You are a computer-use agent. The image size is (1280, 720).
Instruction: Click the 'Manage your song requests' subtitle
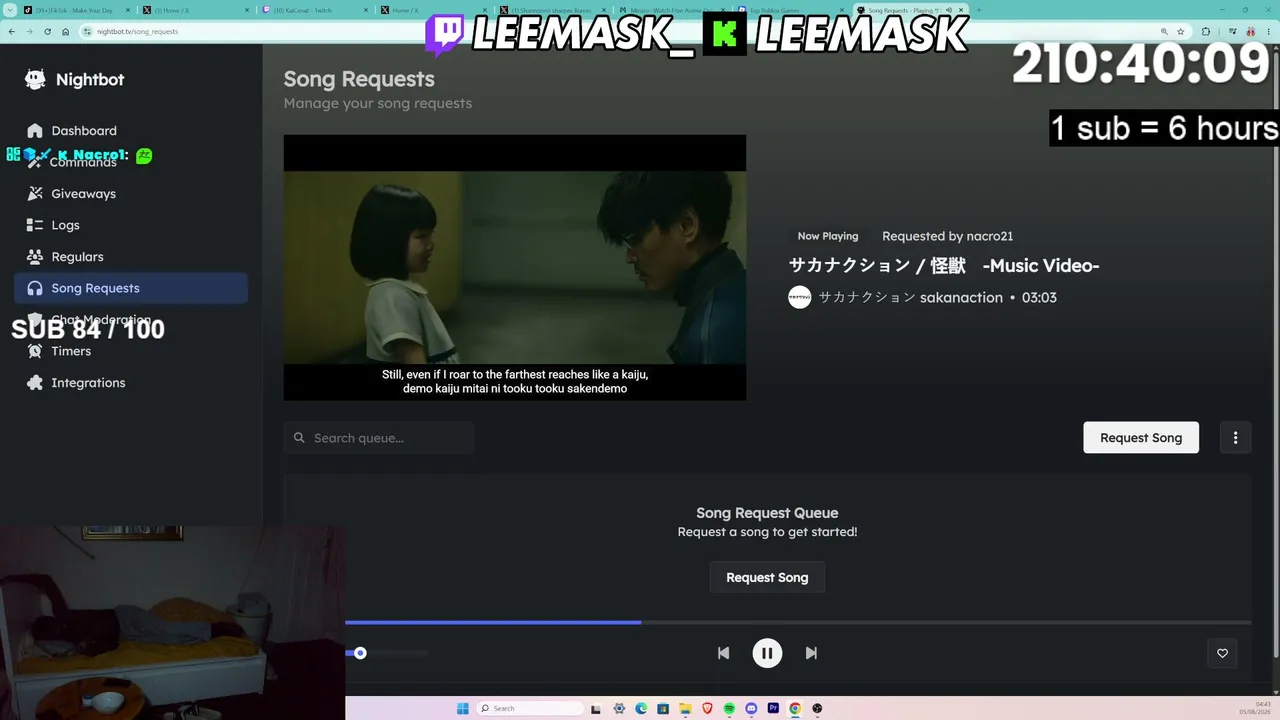coord(378,103)
